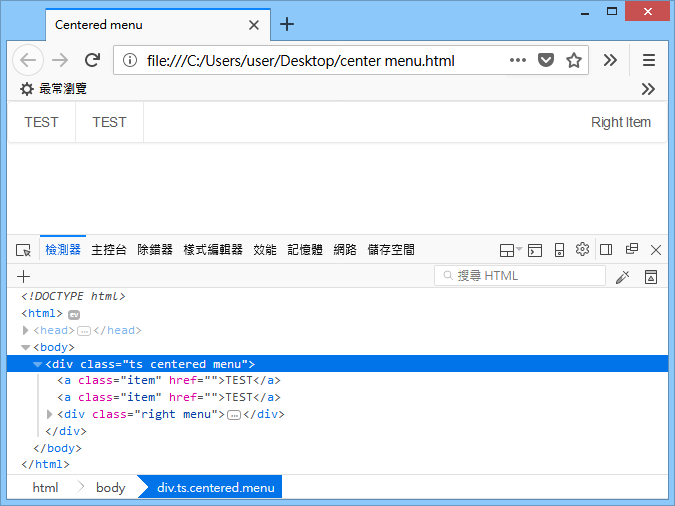Select the closing /div tag line
Image resolution: width=675 pixels, height=506 pixels.
pos(66,431)
